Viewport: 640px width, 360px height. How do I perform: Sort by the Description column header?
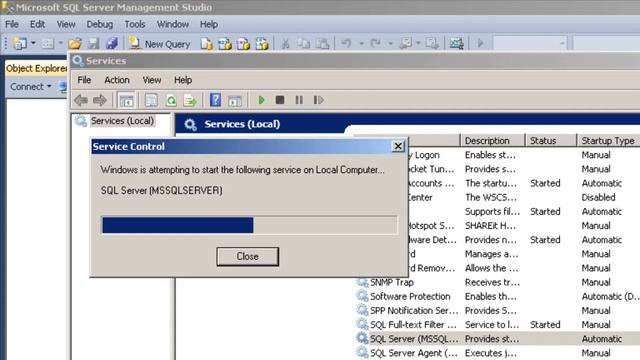click(492, 140)
